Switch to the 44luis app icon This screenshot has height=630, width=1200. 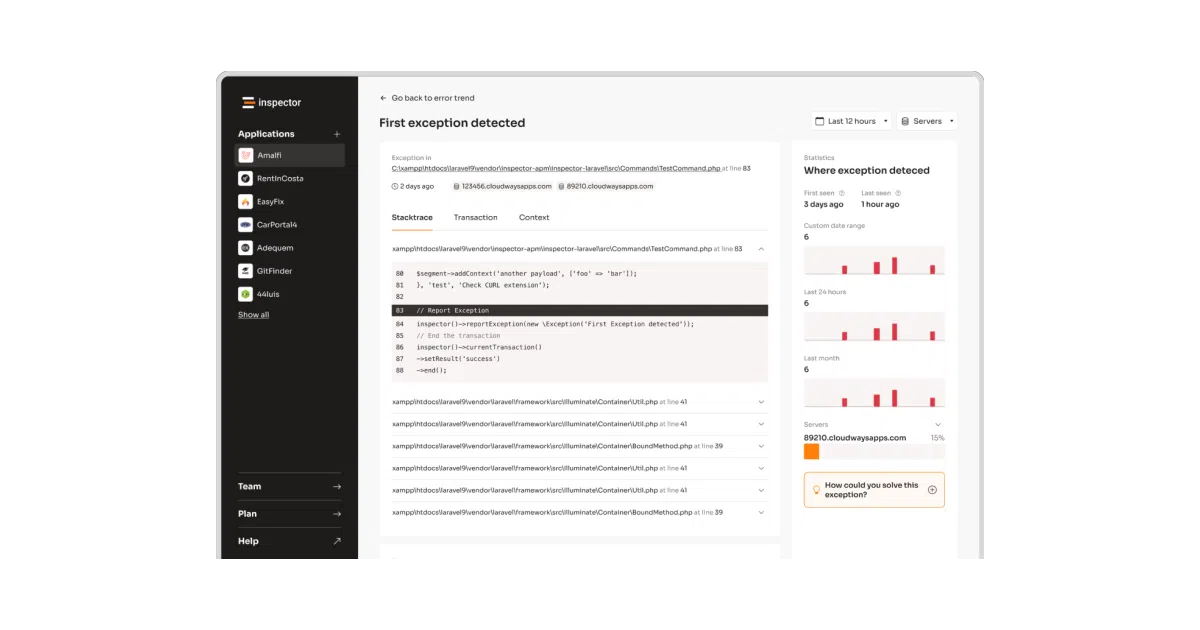[245, 294]
